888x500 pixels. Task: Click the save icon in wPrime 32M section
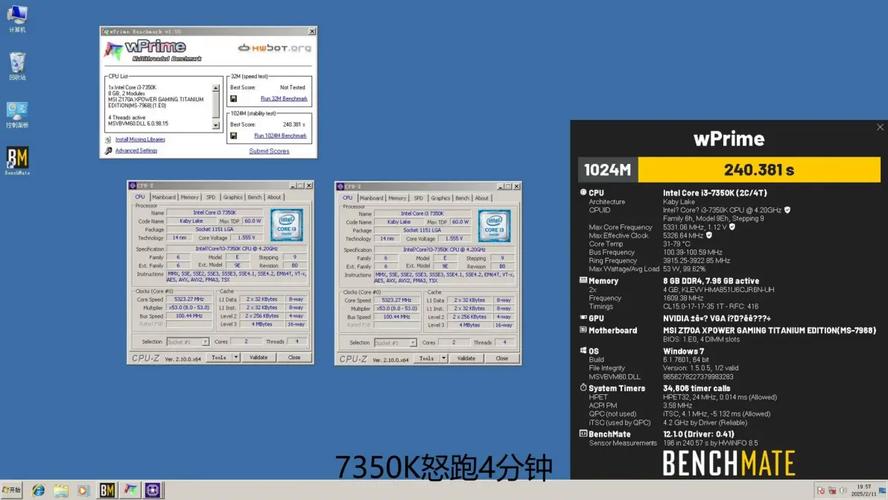pos(233,99)
